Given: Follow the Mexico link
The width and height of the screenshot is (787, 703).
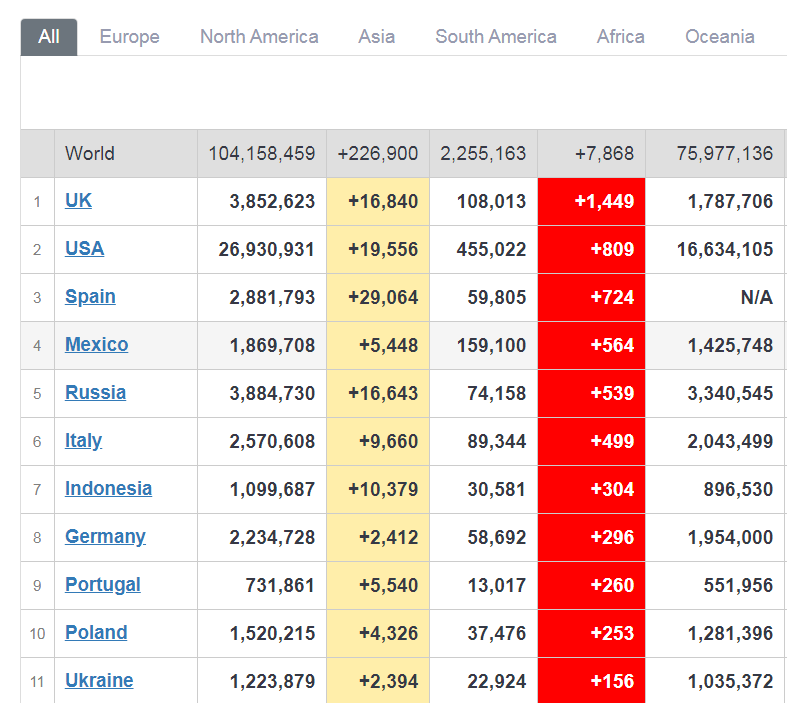Looking at the screenshot, I should [x=96, y=345].
